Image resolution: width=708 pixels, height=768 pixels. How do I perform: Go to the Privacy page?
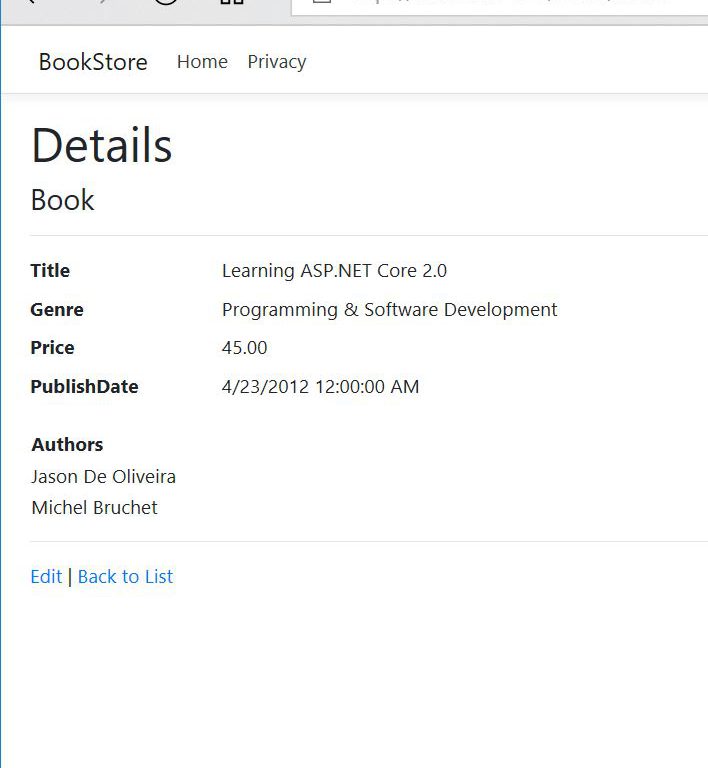click(276, 62)
